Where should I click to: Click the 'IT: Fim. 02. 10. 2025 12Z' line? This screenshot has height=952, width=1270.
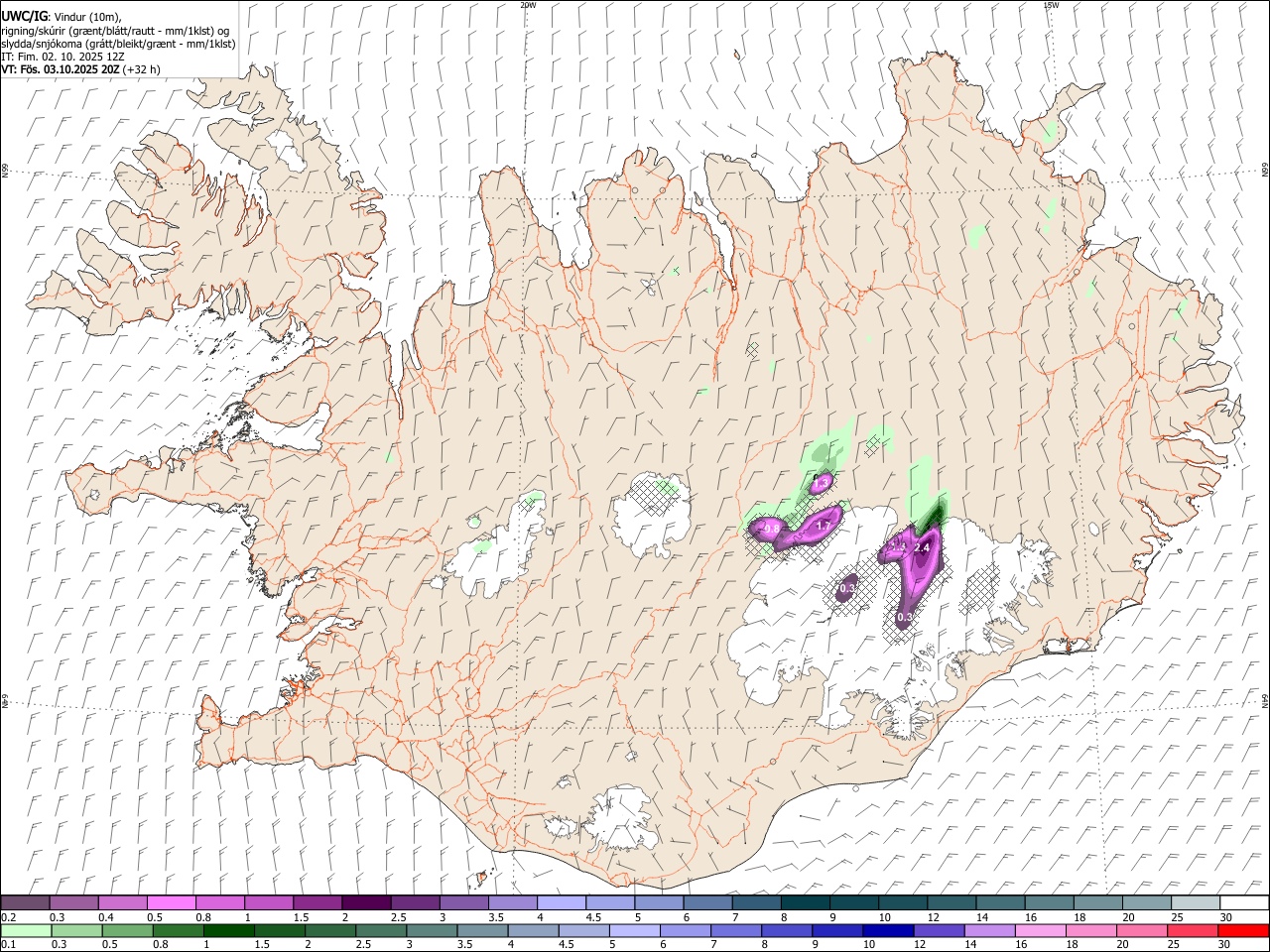(63, 57)
